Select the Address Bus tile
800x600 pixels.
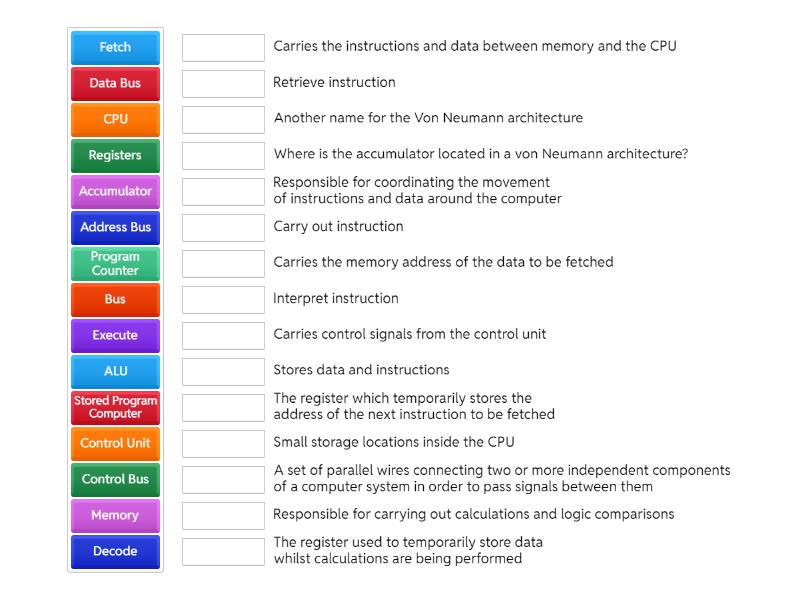point(115,228)
